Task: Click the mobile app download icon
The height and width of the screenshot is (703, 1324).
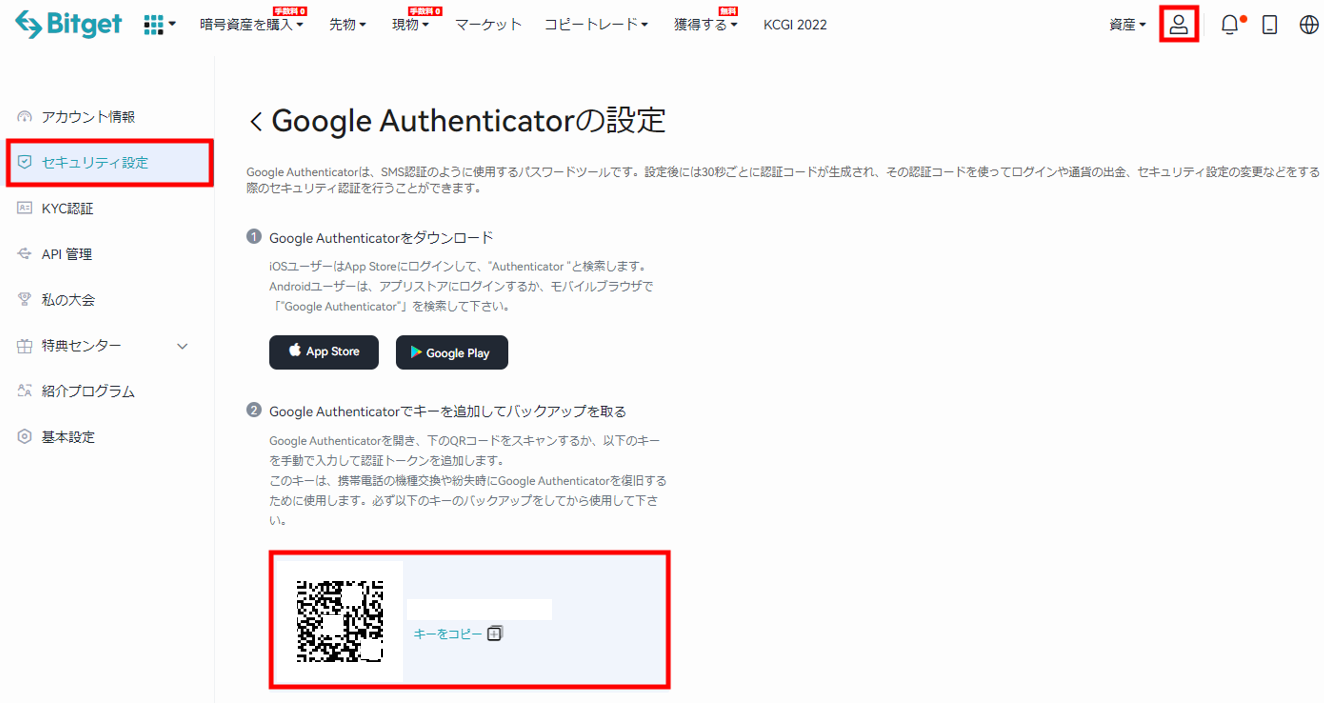Action: click(1270, 25)
